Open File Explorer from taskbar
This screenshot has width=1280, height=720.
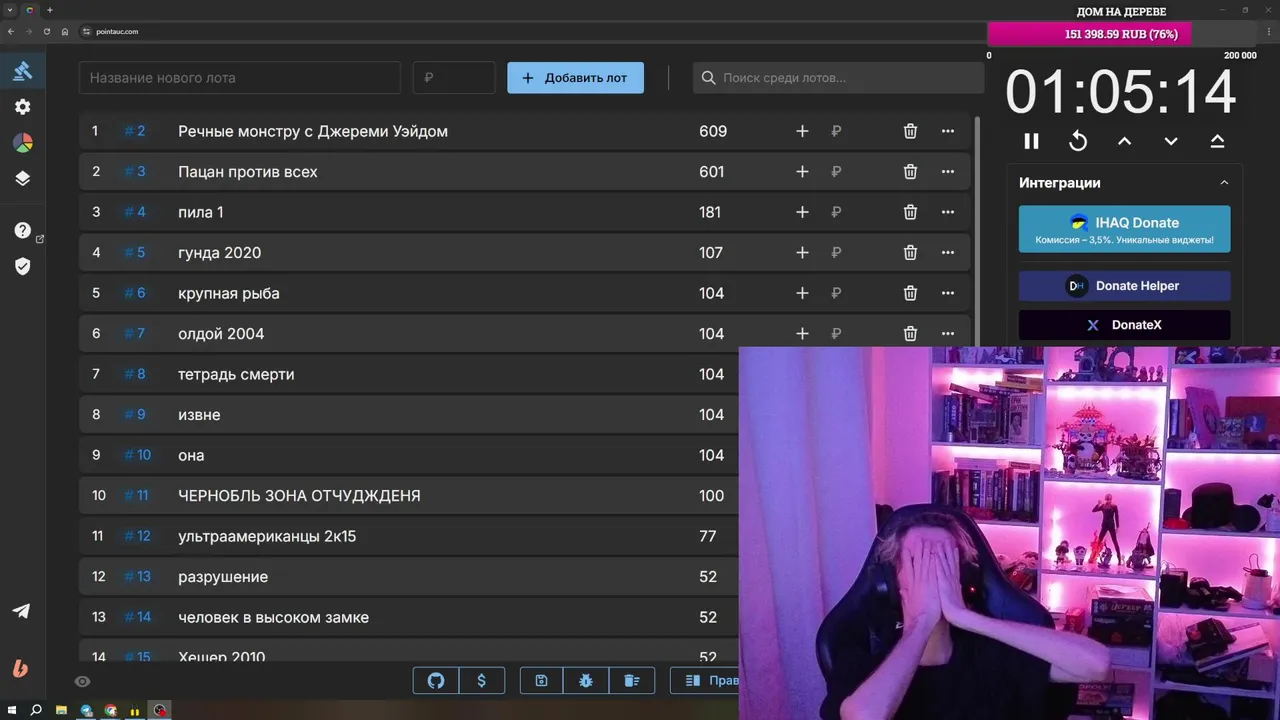[61, 710]
